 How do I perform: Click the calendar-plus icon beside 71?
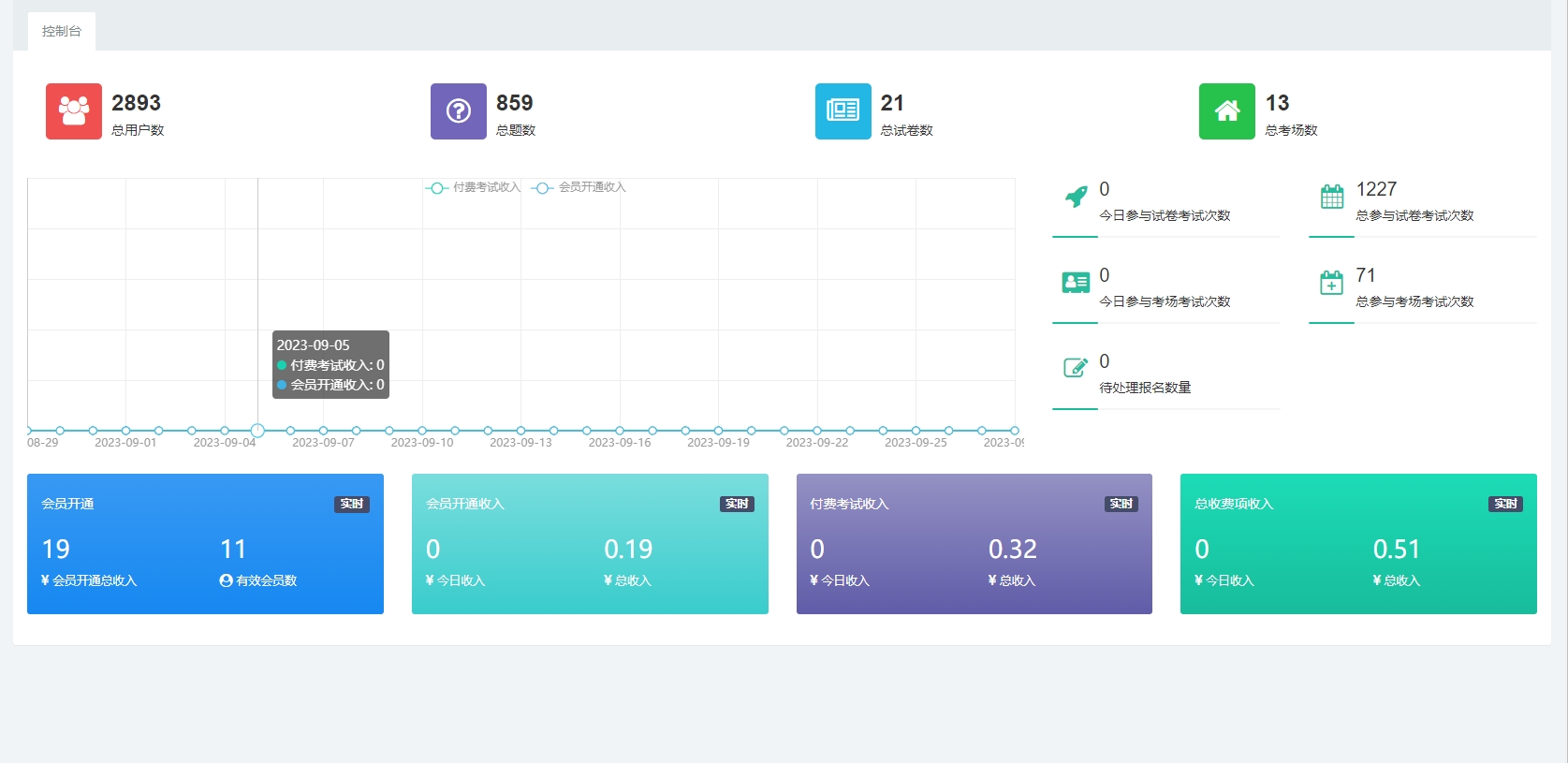(x=1331, y=283)
